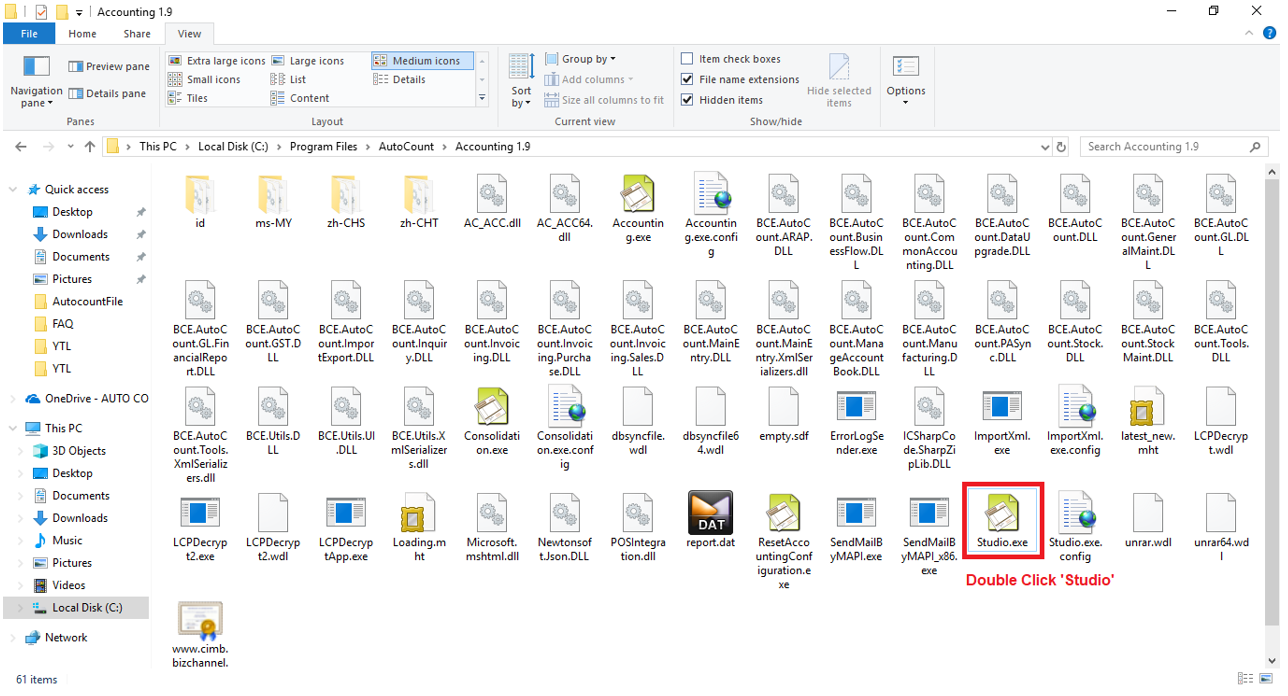1288x696 pixels.
Task: Switch layout to Tiles view
Action: pos(189,98)
